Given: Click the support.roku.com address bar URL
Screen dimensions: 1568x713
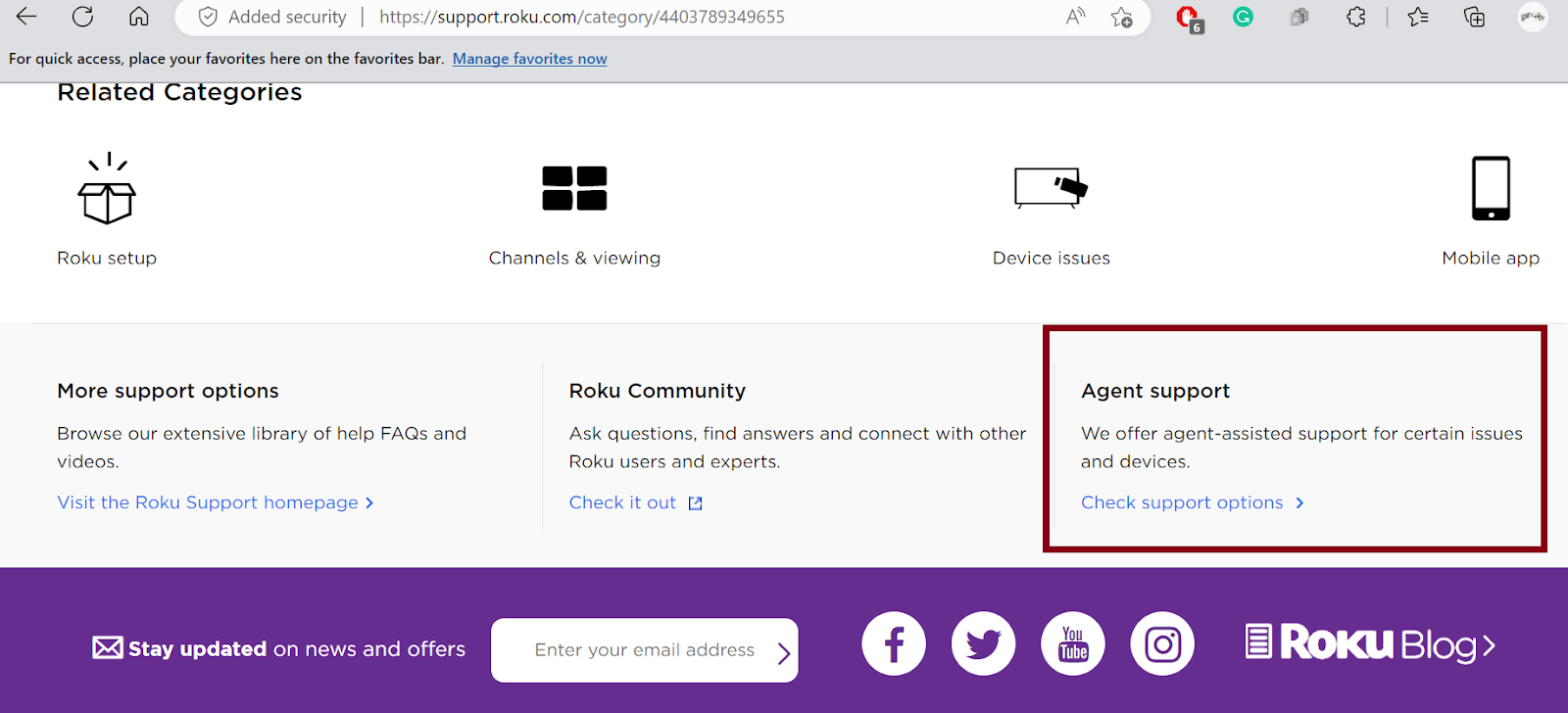Looking at the screenshot, I should click(581, 17).
